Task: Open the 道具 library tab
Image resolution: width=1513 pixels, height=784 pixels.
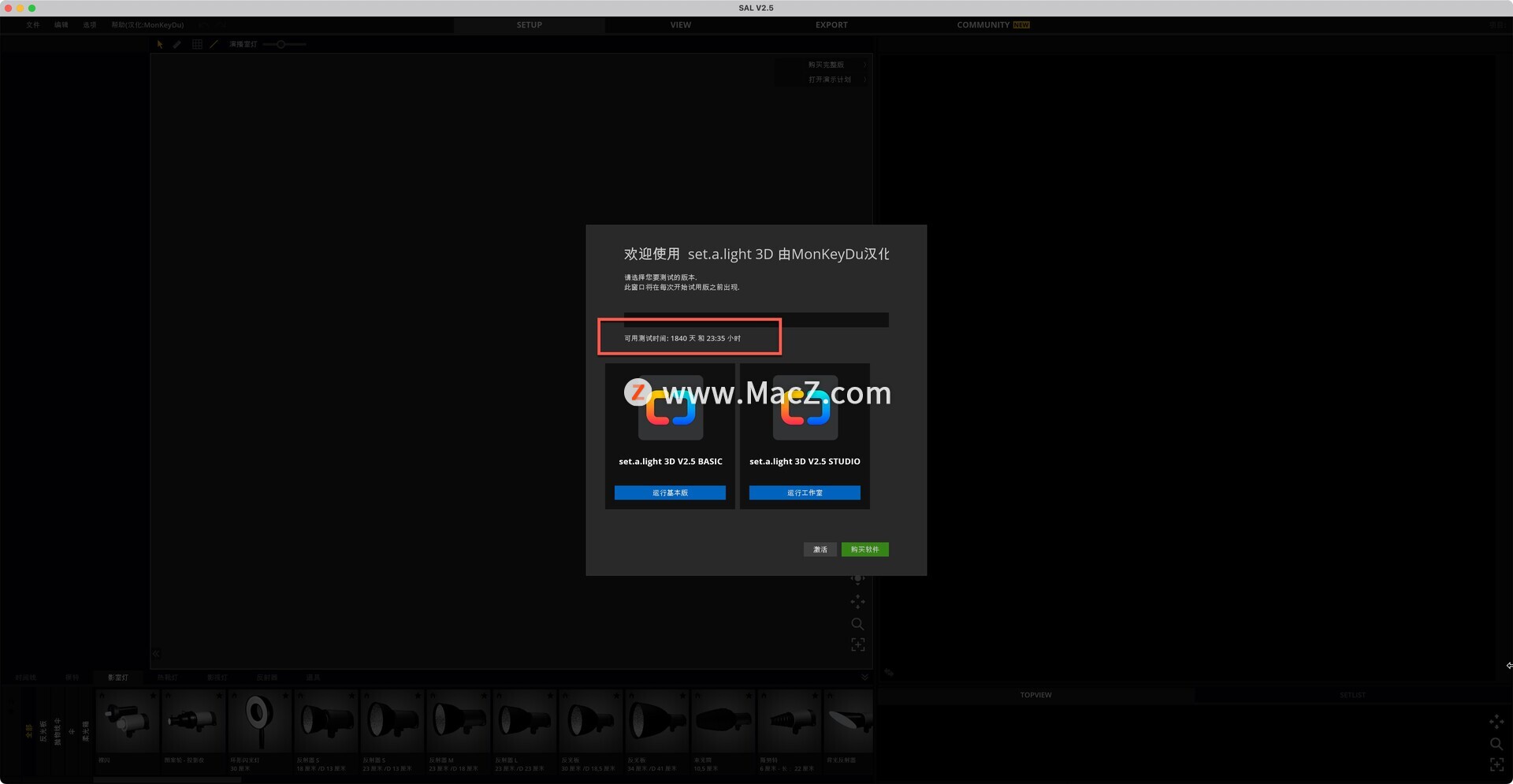Action: tap(313, 678)
